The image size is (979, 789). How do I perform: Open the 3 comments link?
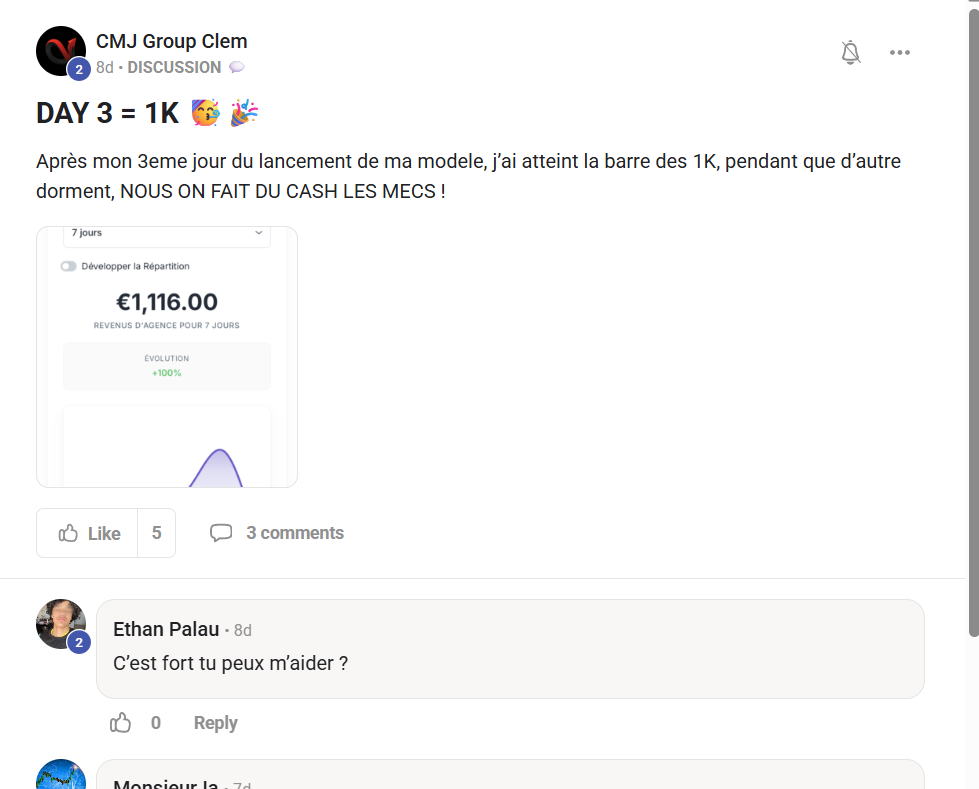pos(295,533)
